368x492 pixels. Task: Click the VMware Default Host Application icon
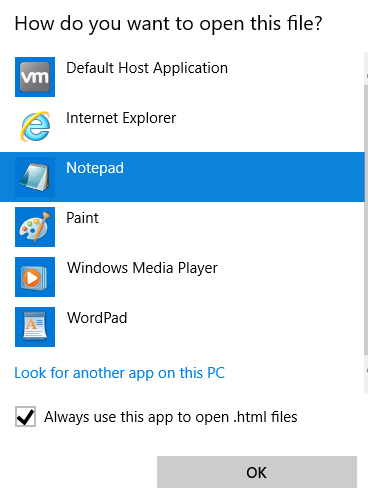(35, 77)
